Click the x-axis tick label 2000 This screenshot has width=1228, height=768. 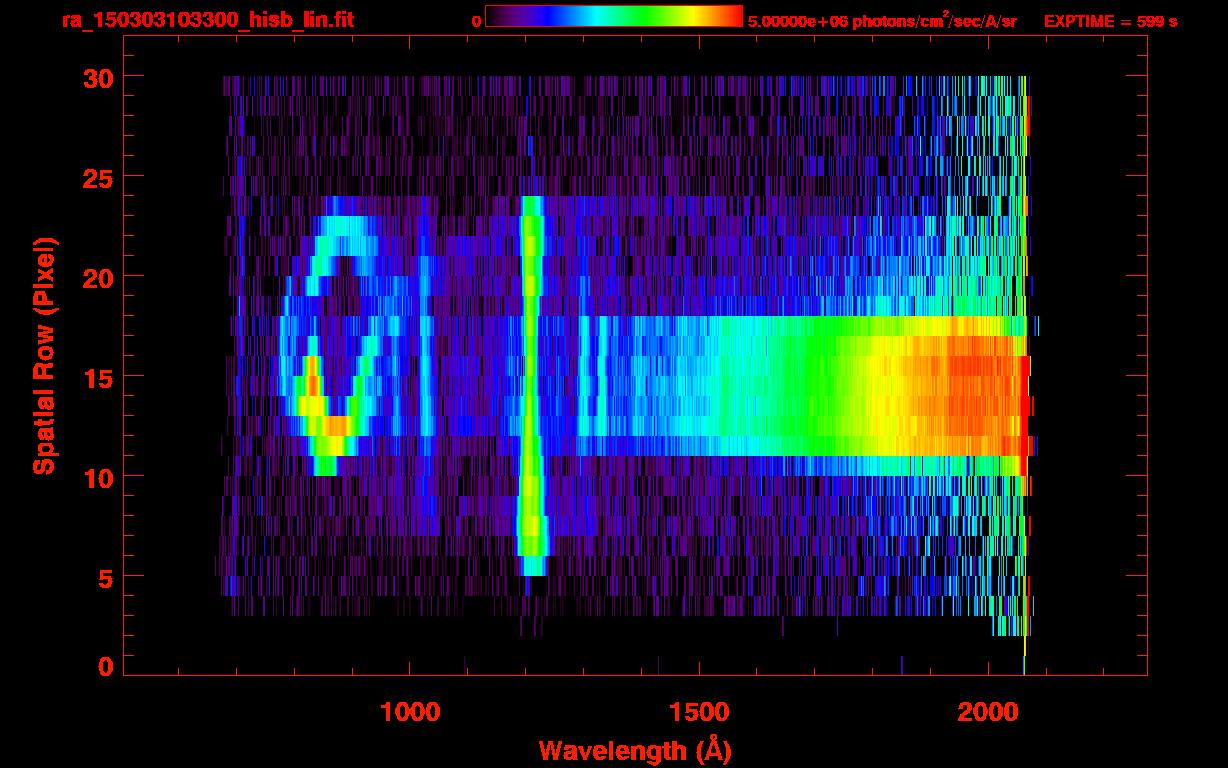[987, 712]
